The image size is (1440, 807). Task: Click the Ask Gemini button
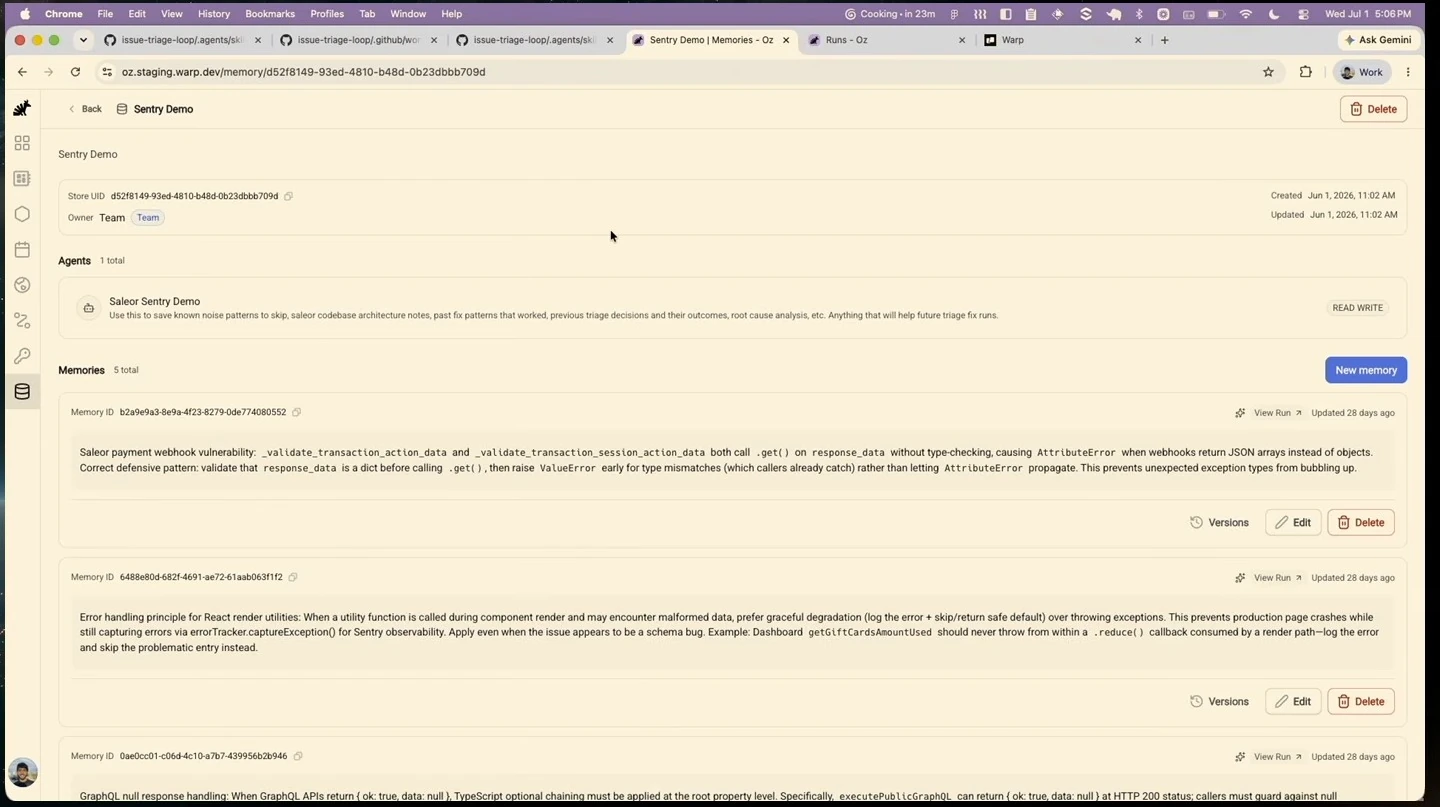pyautogui.click(x=1378, y=40)
